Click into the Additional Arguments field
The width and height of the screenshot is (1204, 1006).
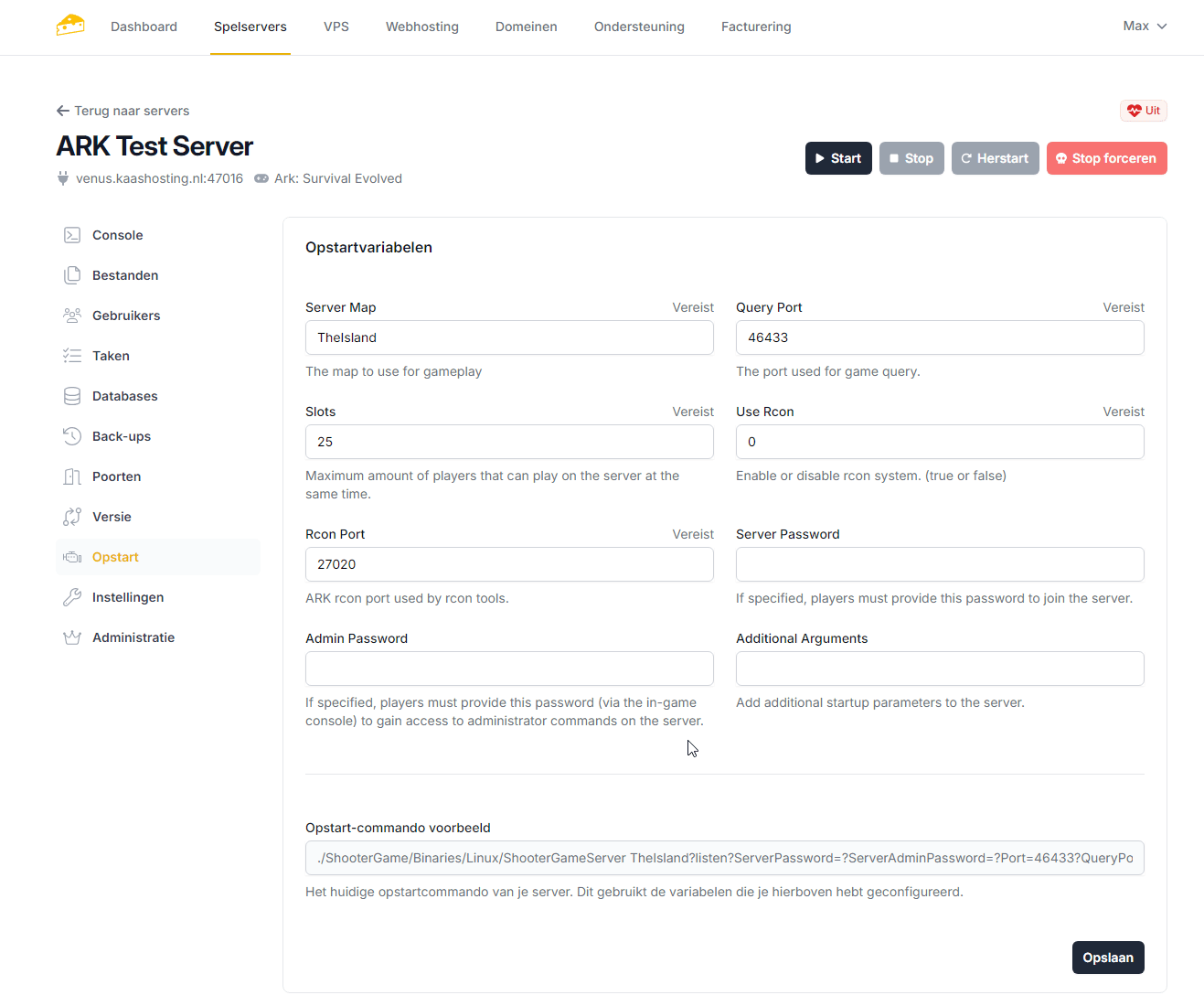[x=939, y=669]
